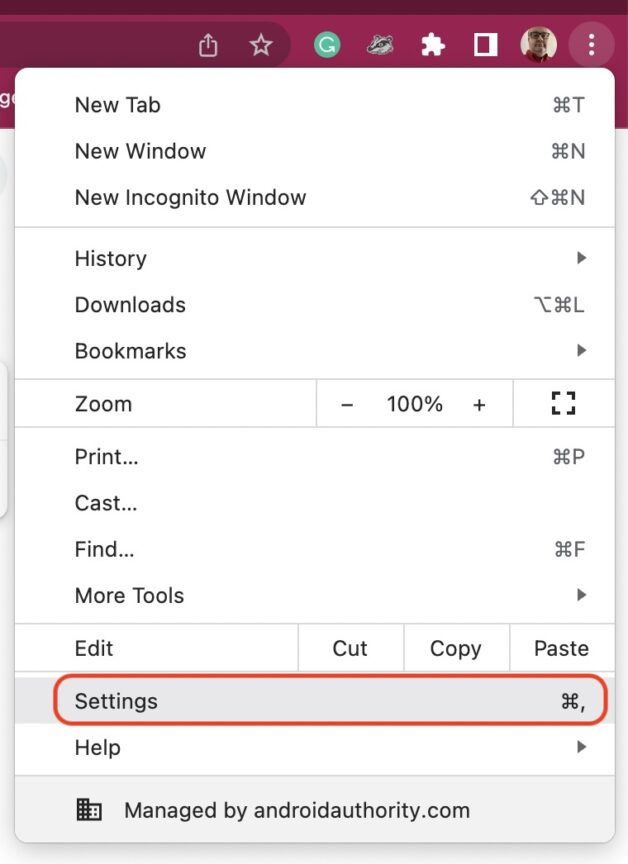Toggle the side panel icon

coord(486,45)
